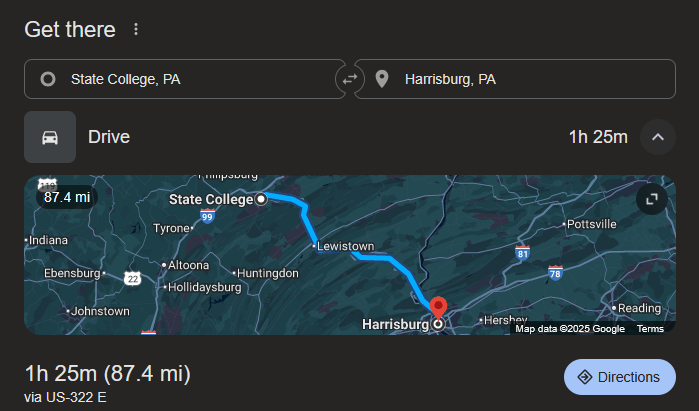Viewport: 699px width, 411px height.
Task: Click the car Drive mode icon
Action: 50,137
